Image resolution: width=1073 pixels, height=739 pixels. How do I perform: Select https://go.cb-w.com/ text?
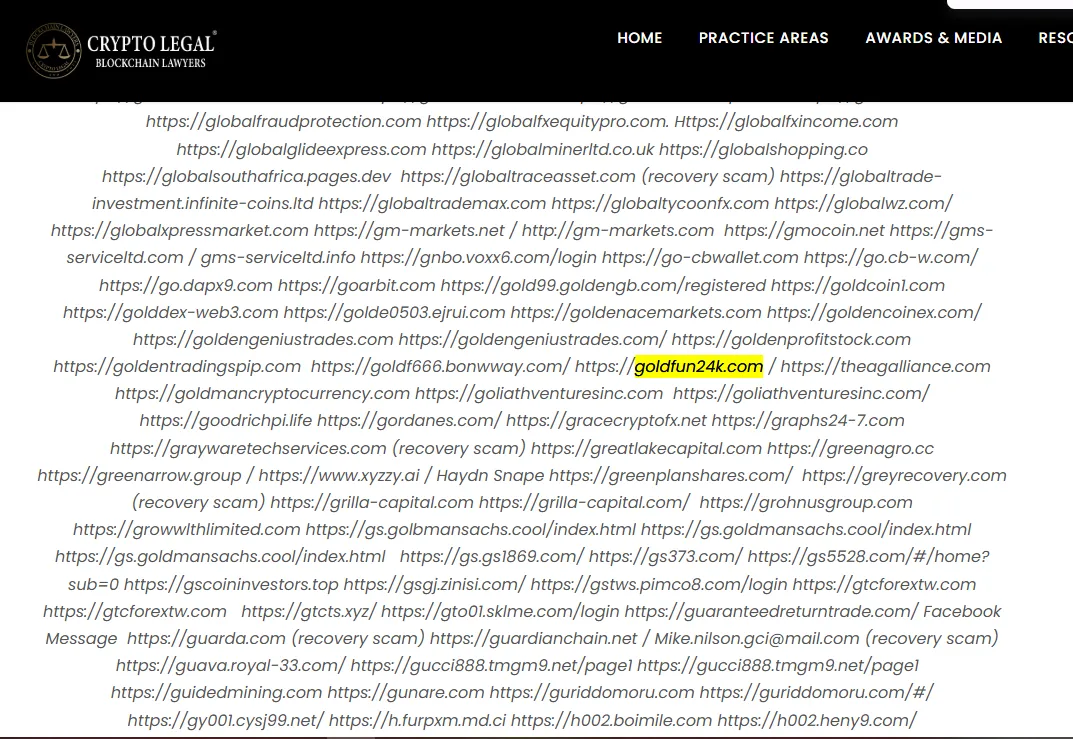pos(891,257)
